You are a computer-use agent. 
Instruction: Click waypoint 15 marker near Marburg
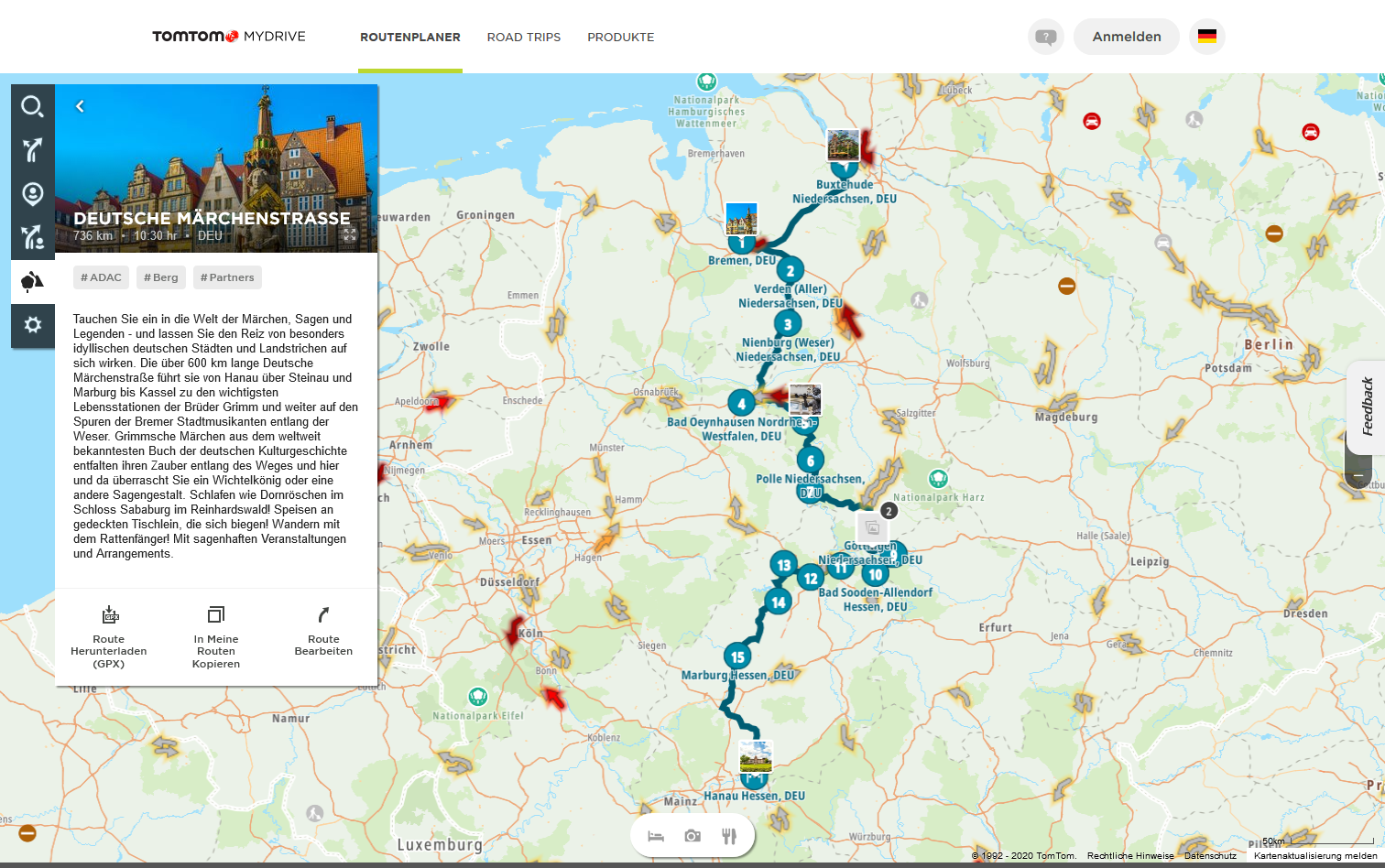click(737, 656)
